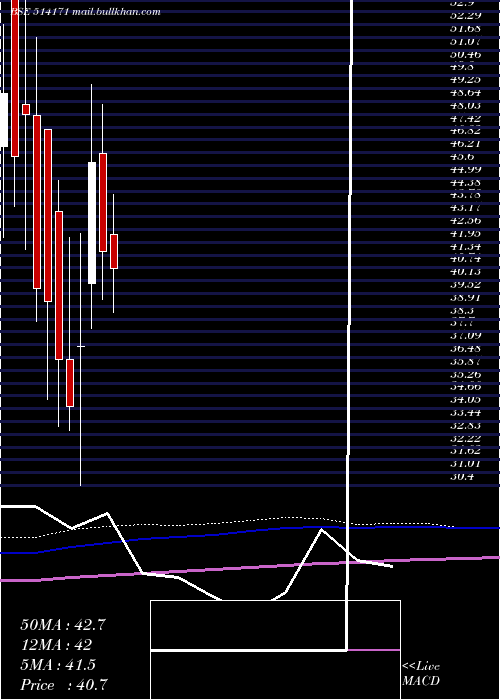500x700 pixels.
Task: Click the 41.95 price axis label
Action: (x=465, y=233)
